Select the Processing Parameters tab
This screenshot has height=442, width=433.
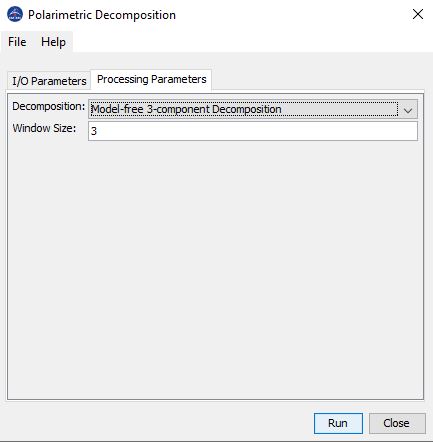(151, 80)
